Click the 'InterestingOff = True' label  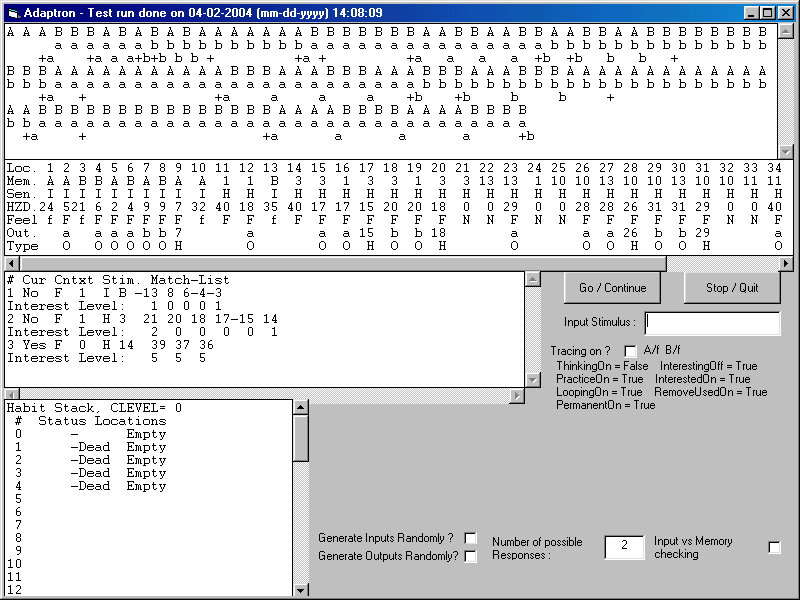(709, 366)
